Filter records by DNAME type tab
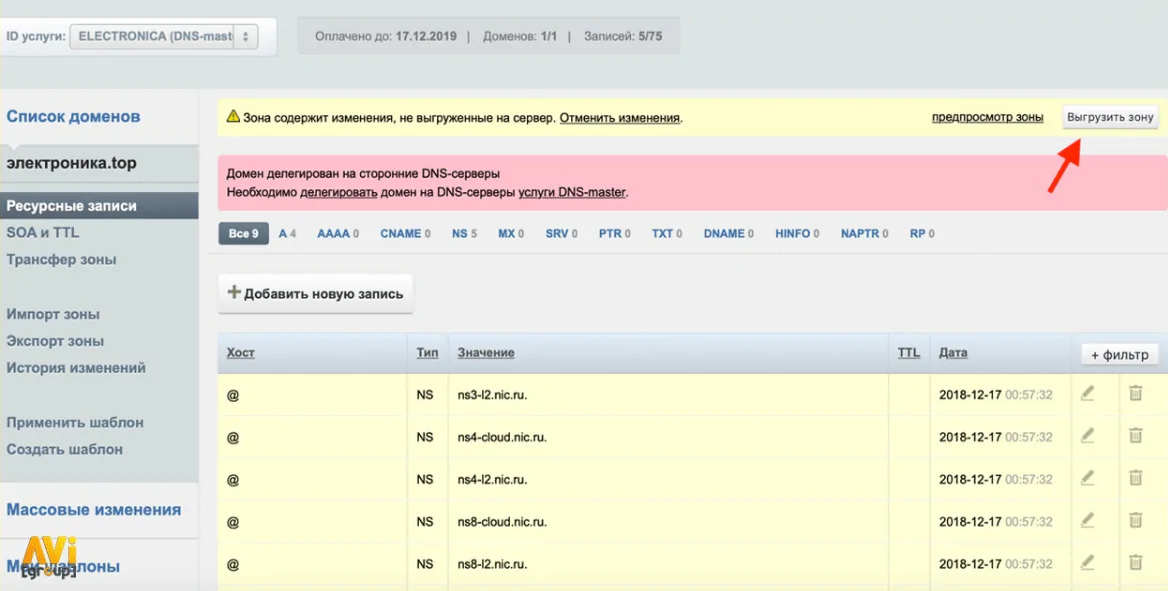 point(729,233)
